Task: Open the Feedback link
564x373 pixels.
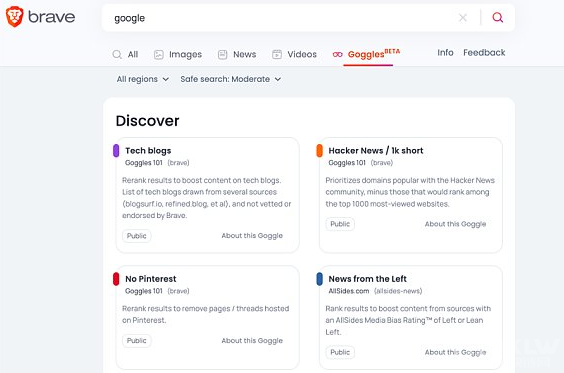Action: (484, 53)
